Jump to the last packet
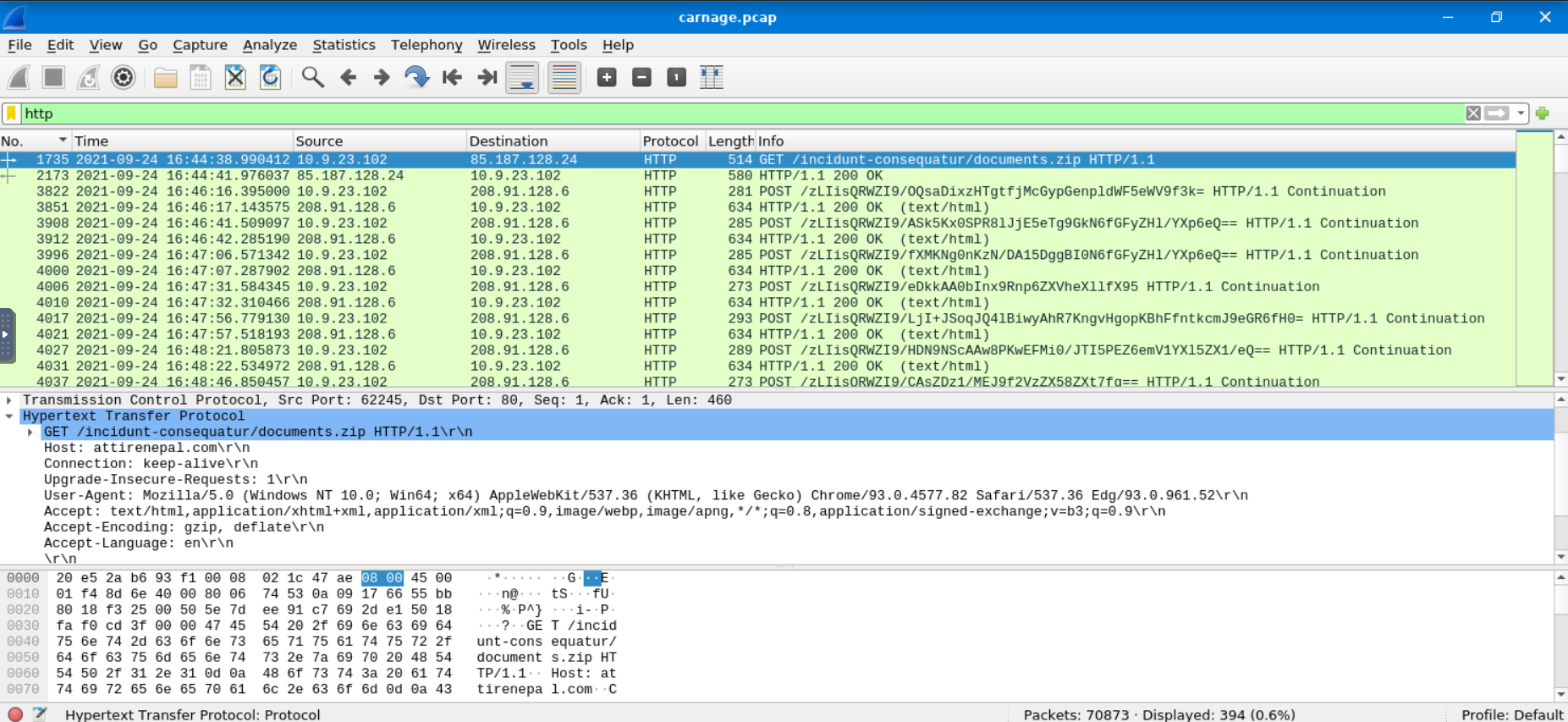 tap(487, 78)
